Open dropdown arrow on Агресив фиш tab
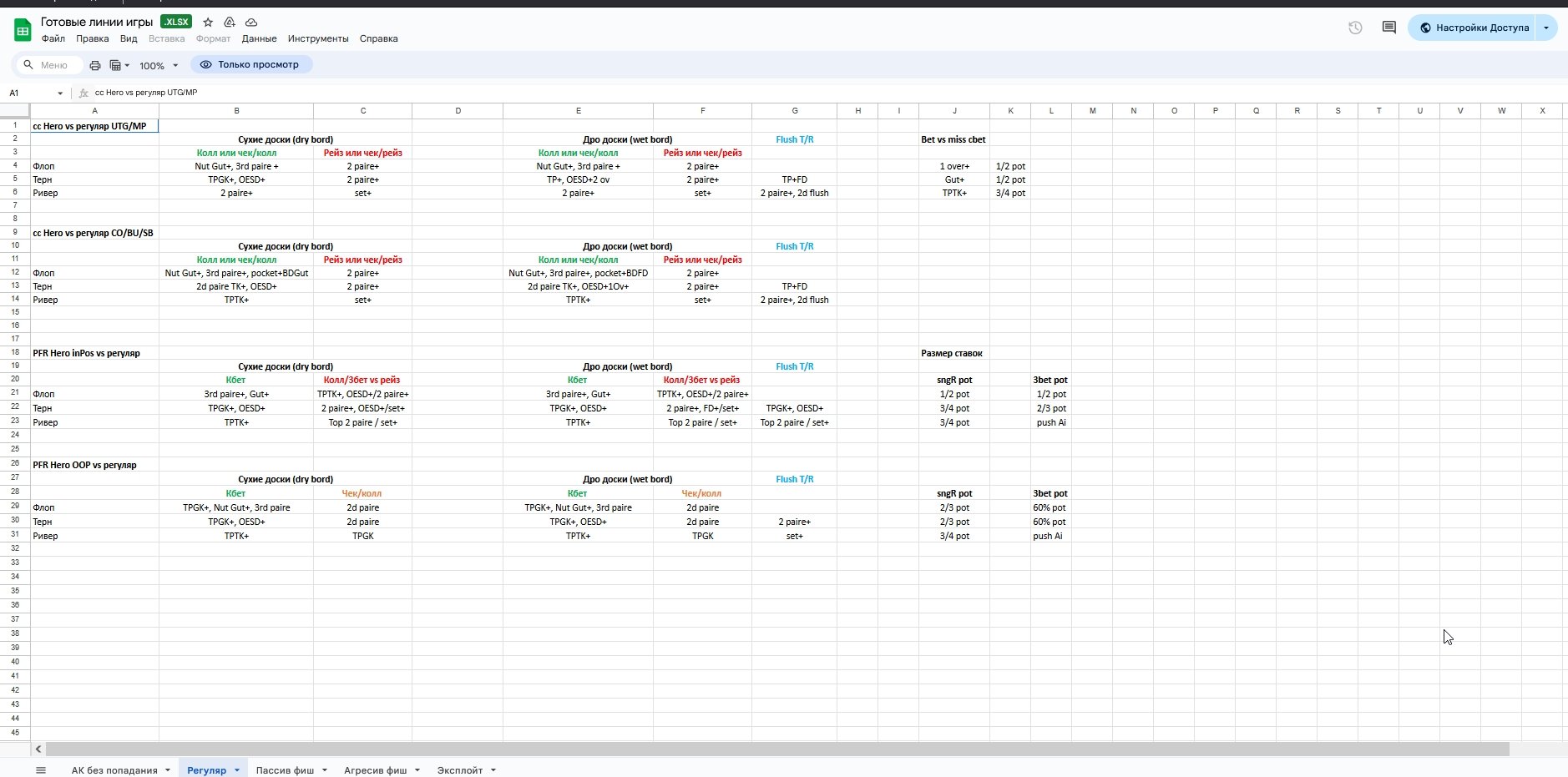Viewport: 1568px width, 777px height. tap(417, 770)
